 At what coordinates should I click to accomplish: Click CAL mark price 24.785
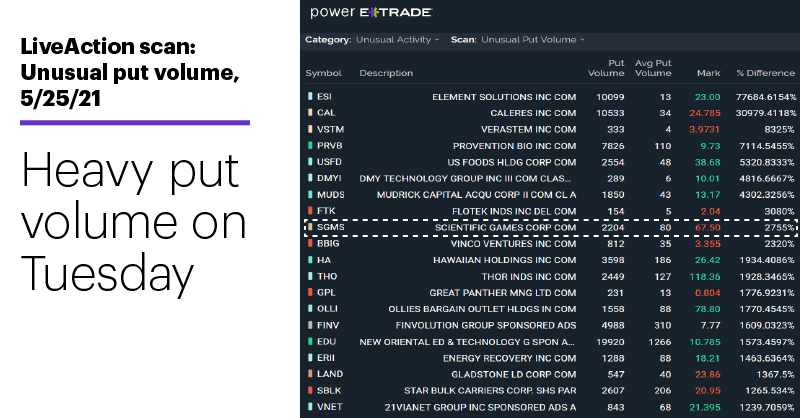click(705, 113)
